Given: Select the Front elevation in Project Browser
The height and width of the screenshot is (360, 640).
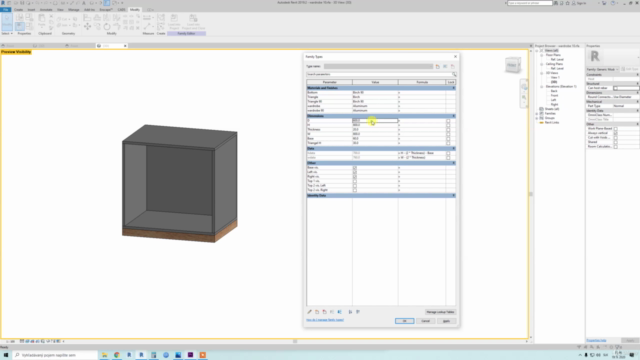Looking at the screenshot, I should coord(554,96).
